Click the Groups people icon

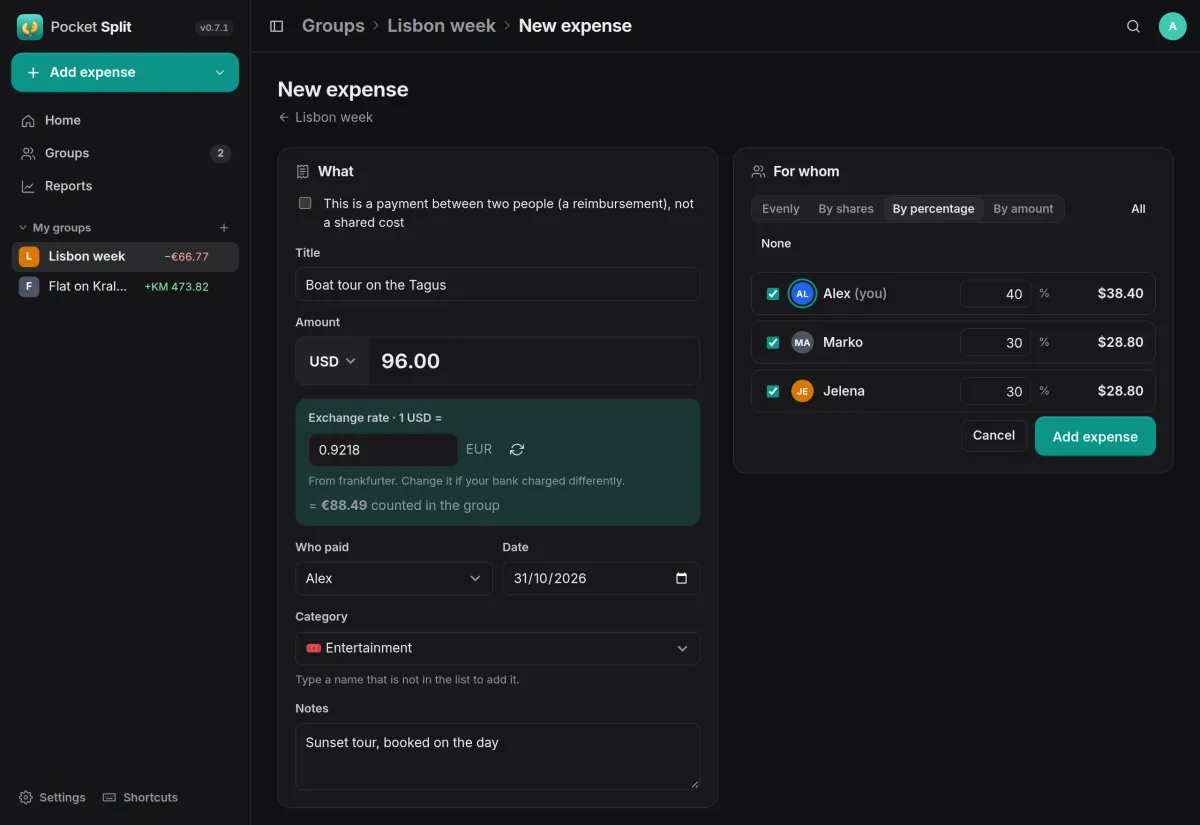click(x=28, y=153)
